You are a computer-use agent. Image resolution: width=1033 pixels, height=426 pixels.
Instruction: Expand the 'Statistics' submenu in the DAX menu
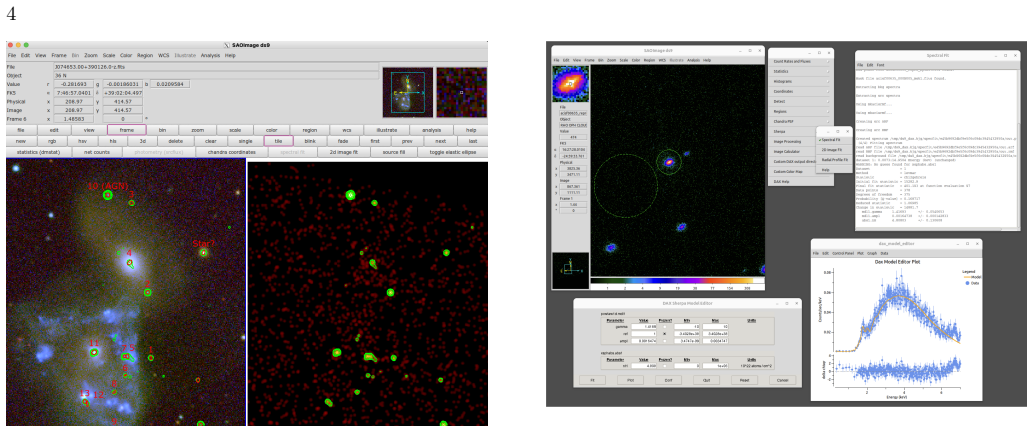(x=800, y=71)
